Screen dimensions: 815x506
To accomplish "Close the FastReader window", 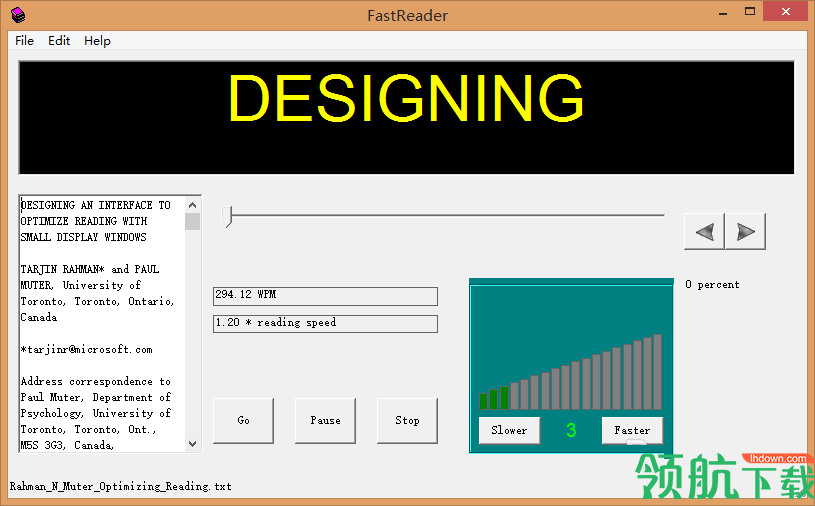I will 785,11.
